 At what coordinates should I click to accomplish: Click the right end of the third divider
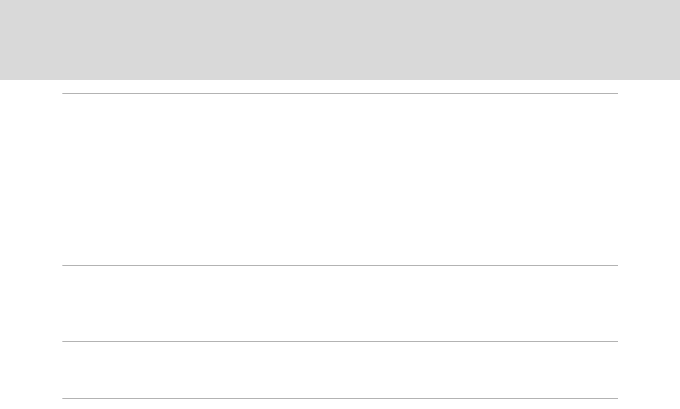pos(616,341)
